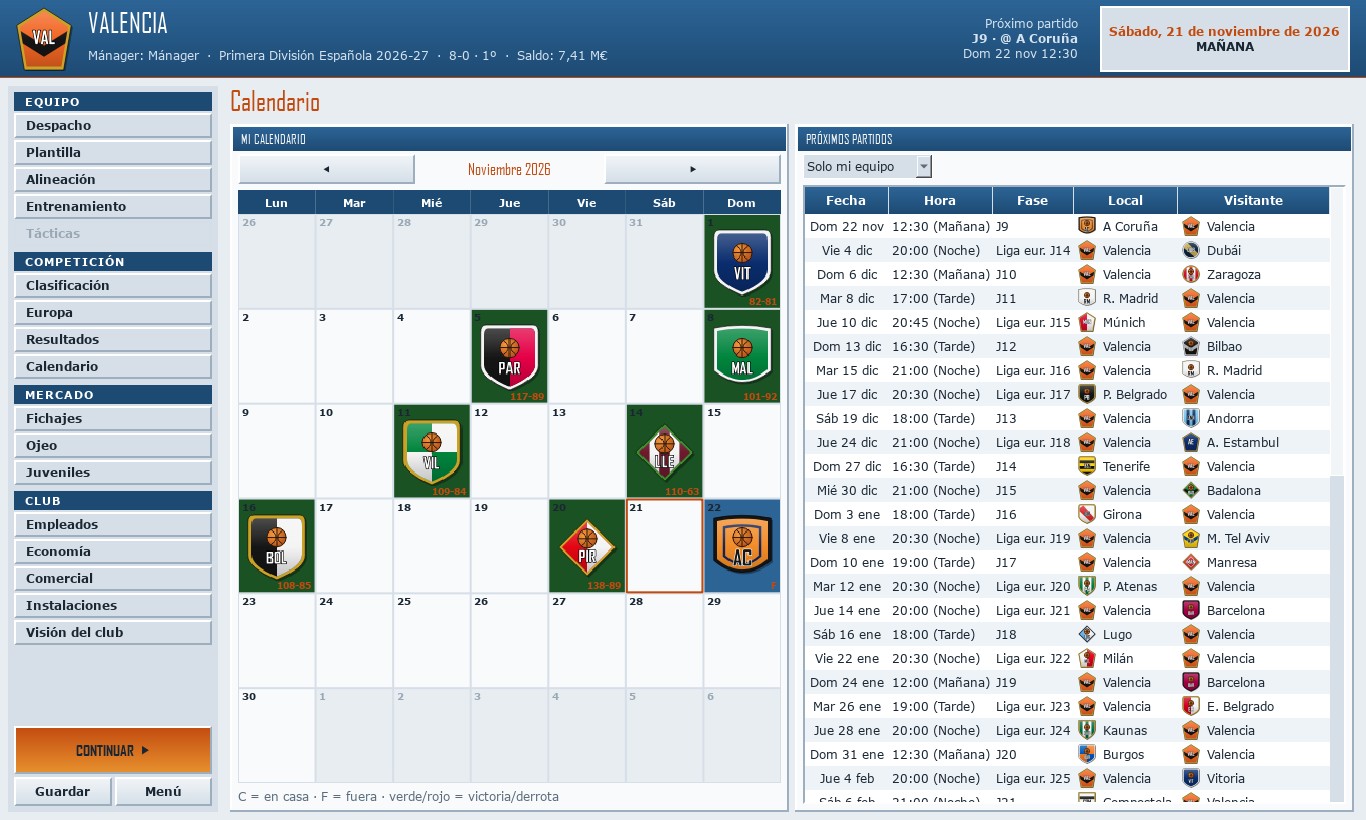Open the 'Solo mi equipo' filter dropdown
Screen dimensions: 1366x820
[868, 166]
